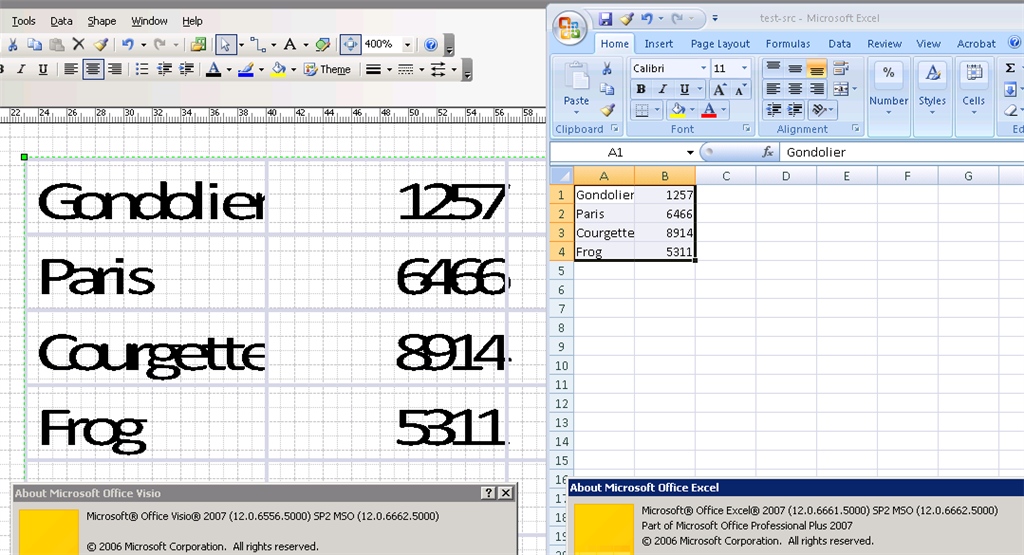
Task: Click Decrease Indent in Visio formatting toolbar
Action: tap(165, 69)
